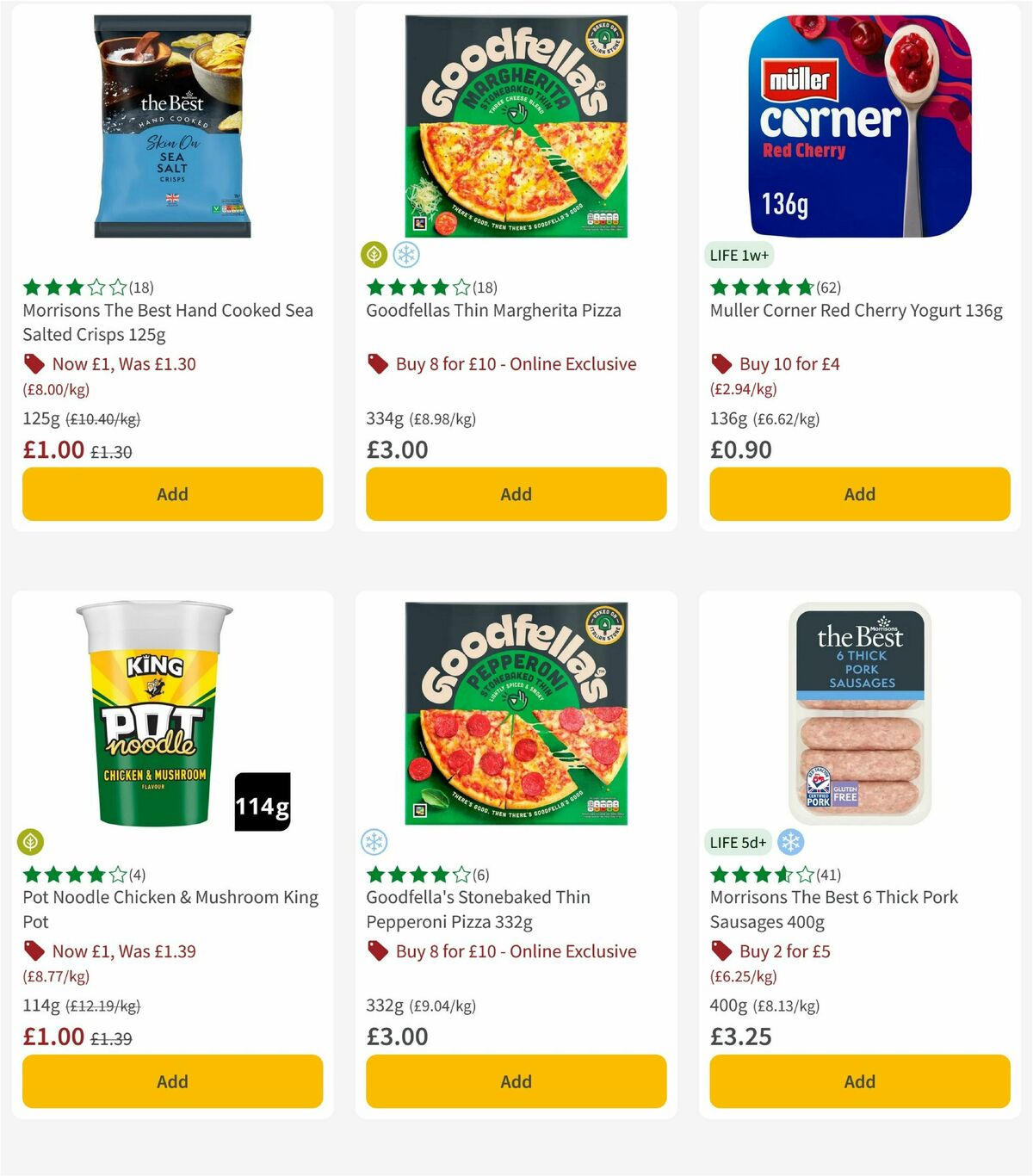Click the snowflake frozen icon on pork sausages tile
This screenshot has height=1176, width=1033.
tap(791, 842)
